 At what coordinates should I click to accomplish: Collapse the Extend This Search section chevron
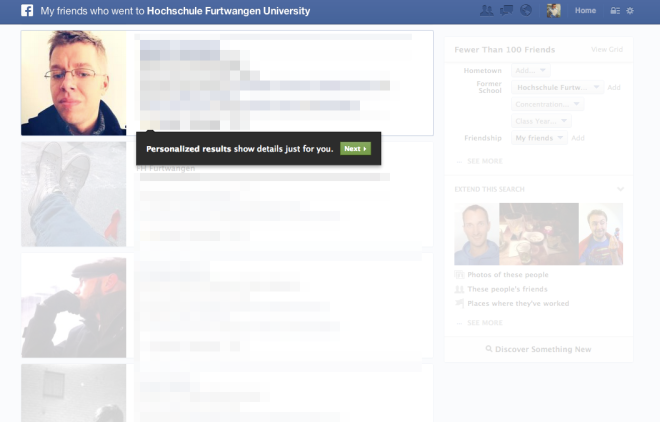(x=620, y=189)
